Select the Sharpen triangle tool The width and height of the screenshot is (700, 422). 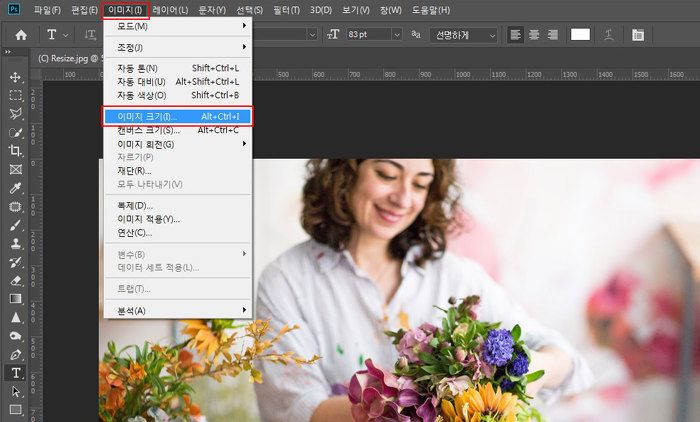(16, 318)
